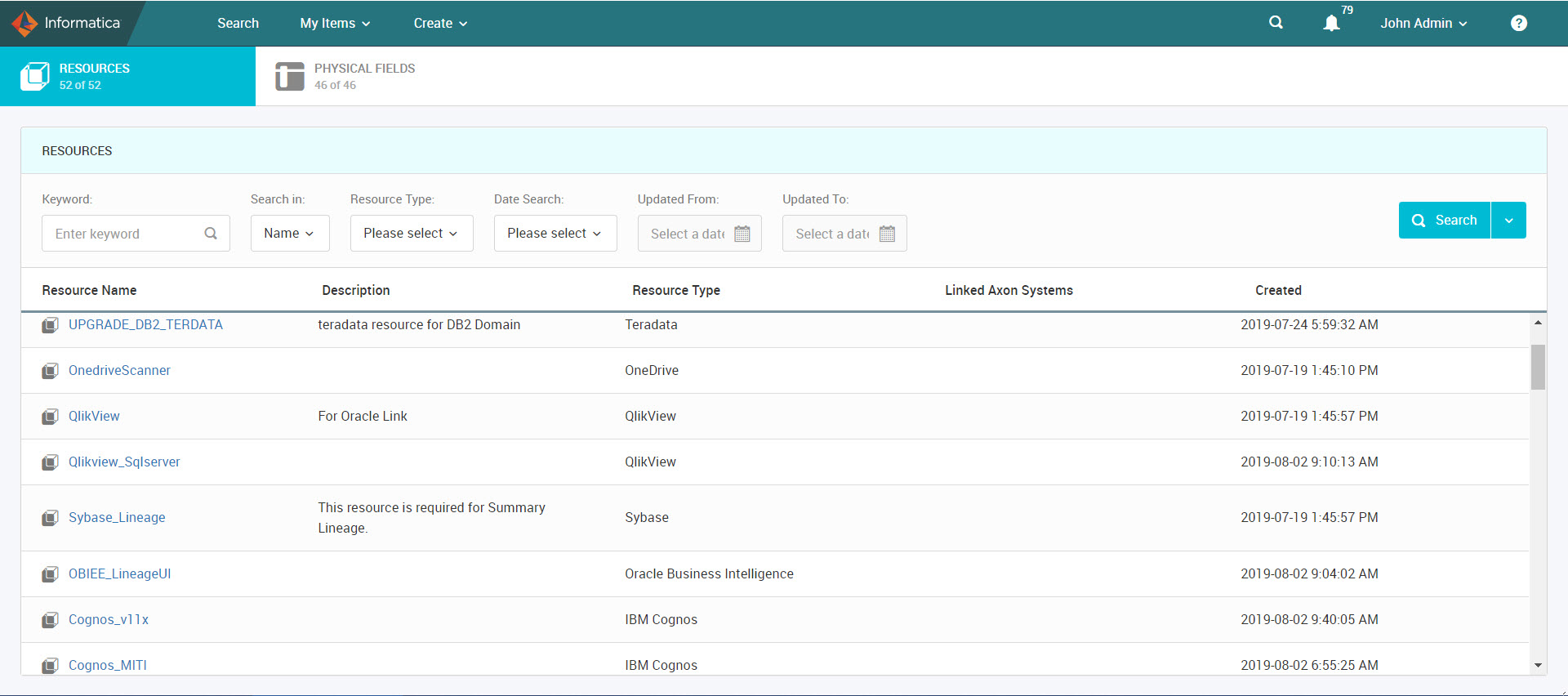Open the My Items menu
Screen dimensions: 1568x696
pyautogui.click(x=335, y=23)
